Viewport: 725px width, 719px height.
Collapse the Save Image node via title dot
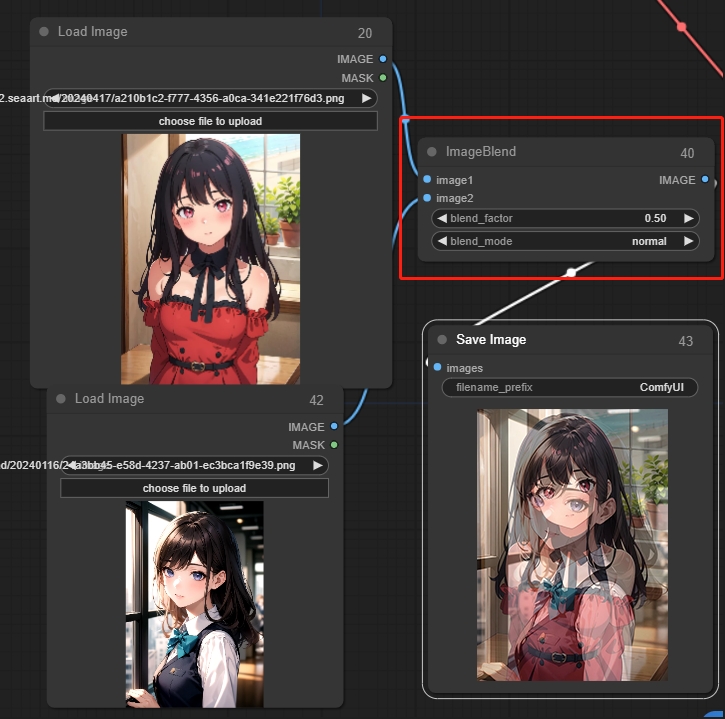pos(442,340)
